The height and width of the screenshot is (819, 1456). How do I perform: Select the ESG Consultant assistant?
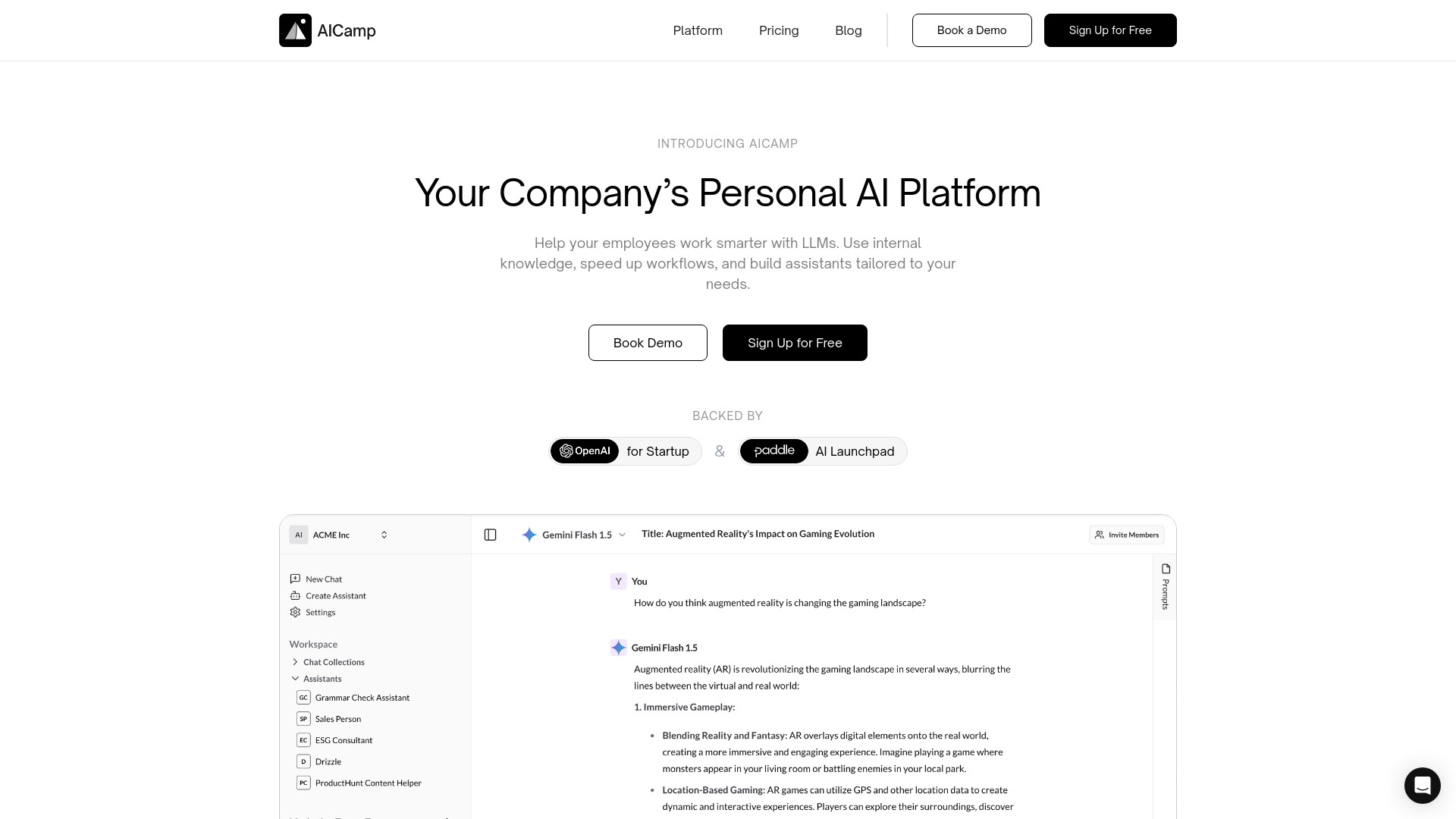[x=343, y=740]
